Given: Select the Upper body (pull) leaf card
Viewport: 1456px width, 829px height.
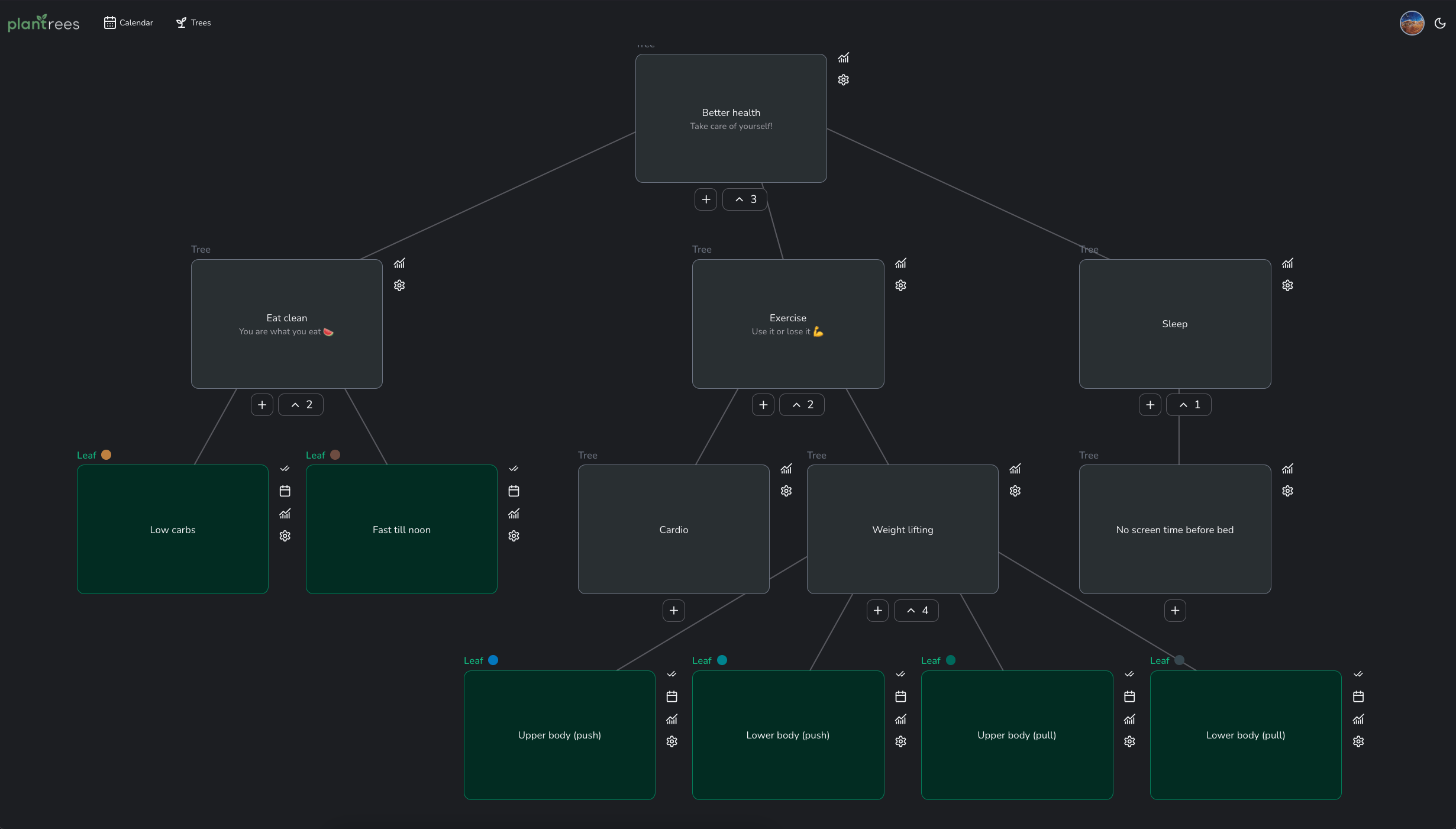Looking at the screenshot, I should (1017, 735).
